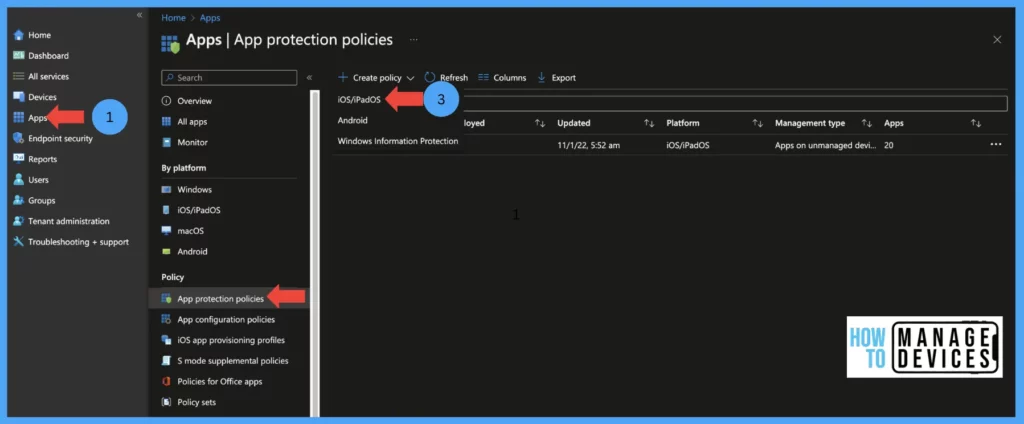Open App configuration policies icon
The image size is (1024, 424).
[166, 319]
